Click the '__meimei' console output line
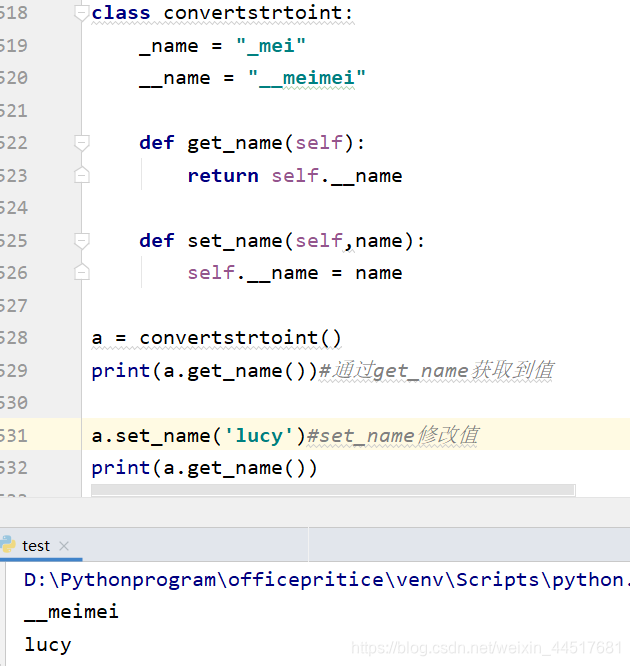This screenshot has width=630, height=666. 71,612
